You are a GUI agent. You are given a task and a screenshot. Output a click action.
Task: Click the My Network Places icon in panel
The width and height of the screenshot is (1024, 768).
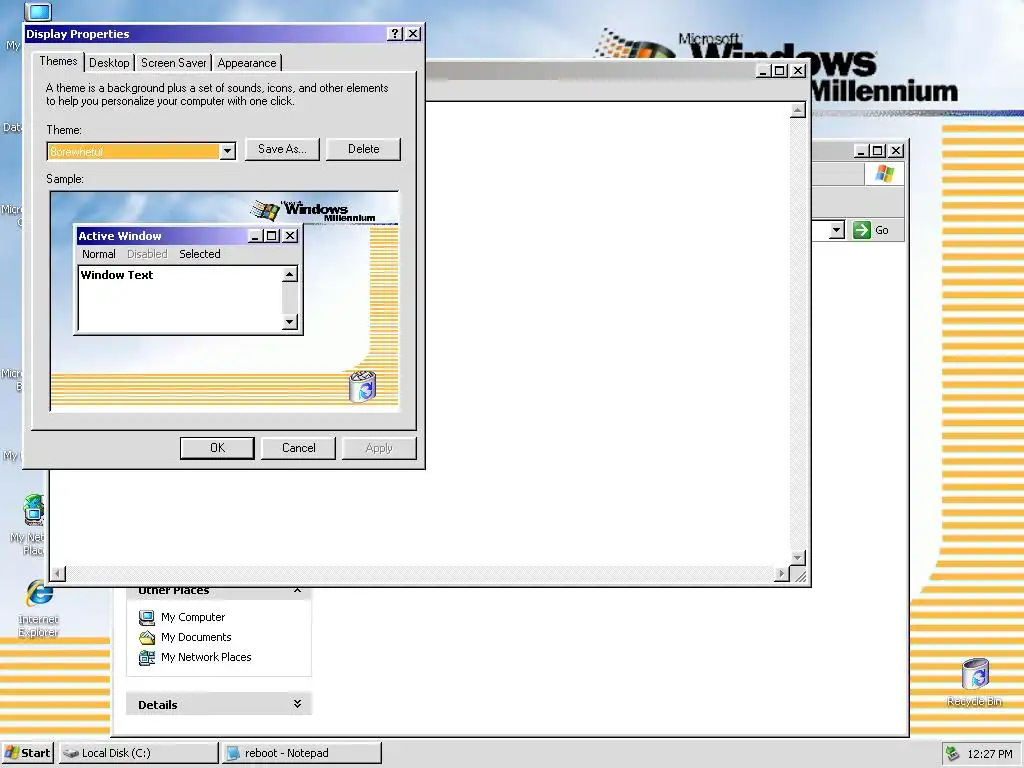(x=147, y=658)
